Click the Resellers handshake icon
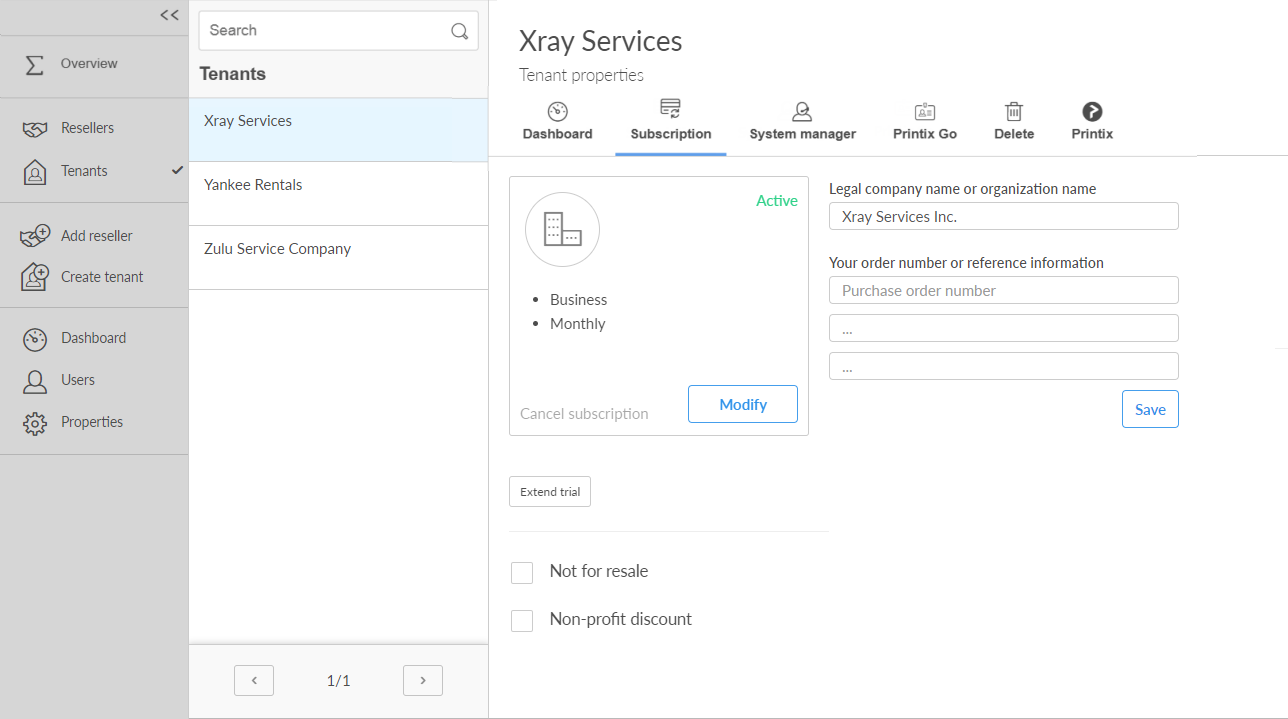 click(x=34, y=129)
